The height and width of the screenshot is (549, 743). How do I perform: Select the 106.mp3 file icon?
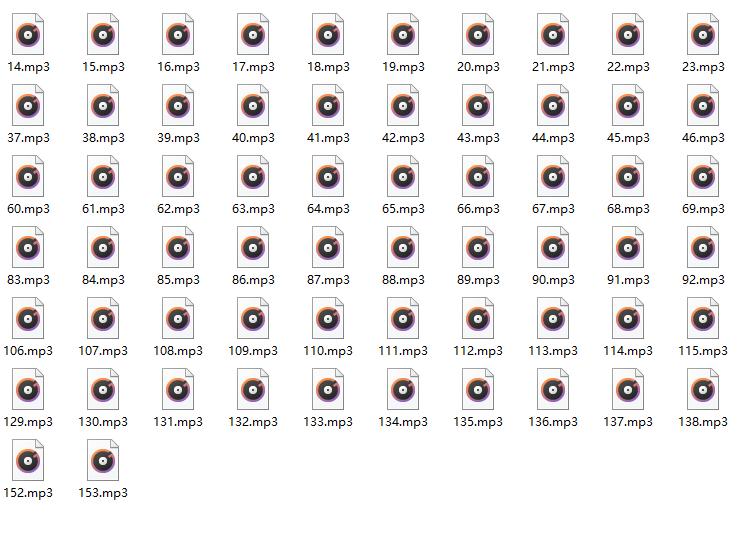[28, 318]
